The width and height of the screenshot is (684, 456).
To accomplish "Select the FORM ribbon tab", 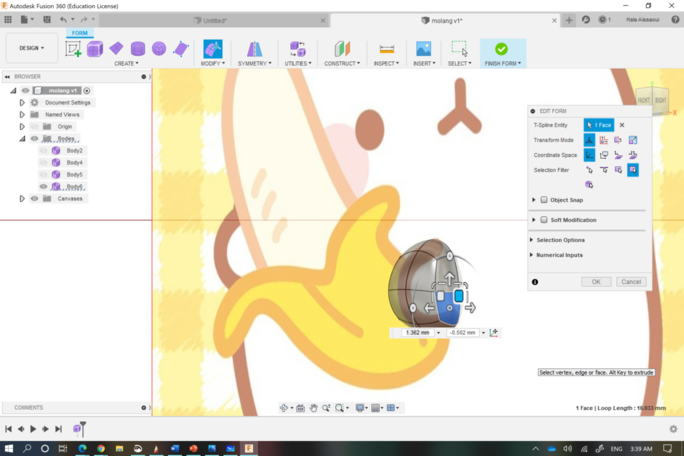I will pyautogui.click(x=79, y=33).
